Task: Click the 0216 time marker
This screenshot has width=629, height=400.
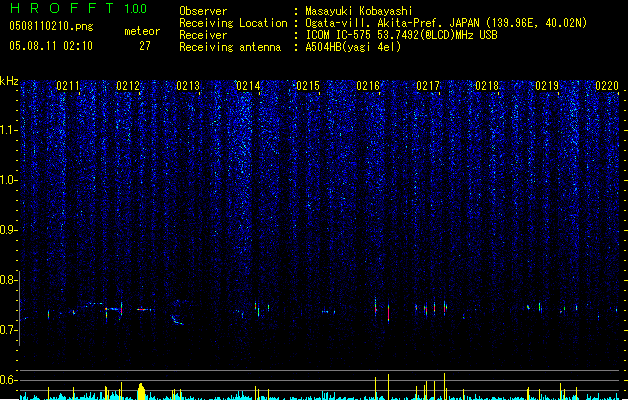Action: pos(368,85)
